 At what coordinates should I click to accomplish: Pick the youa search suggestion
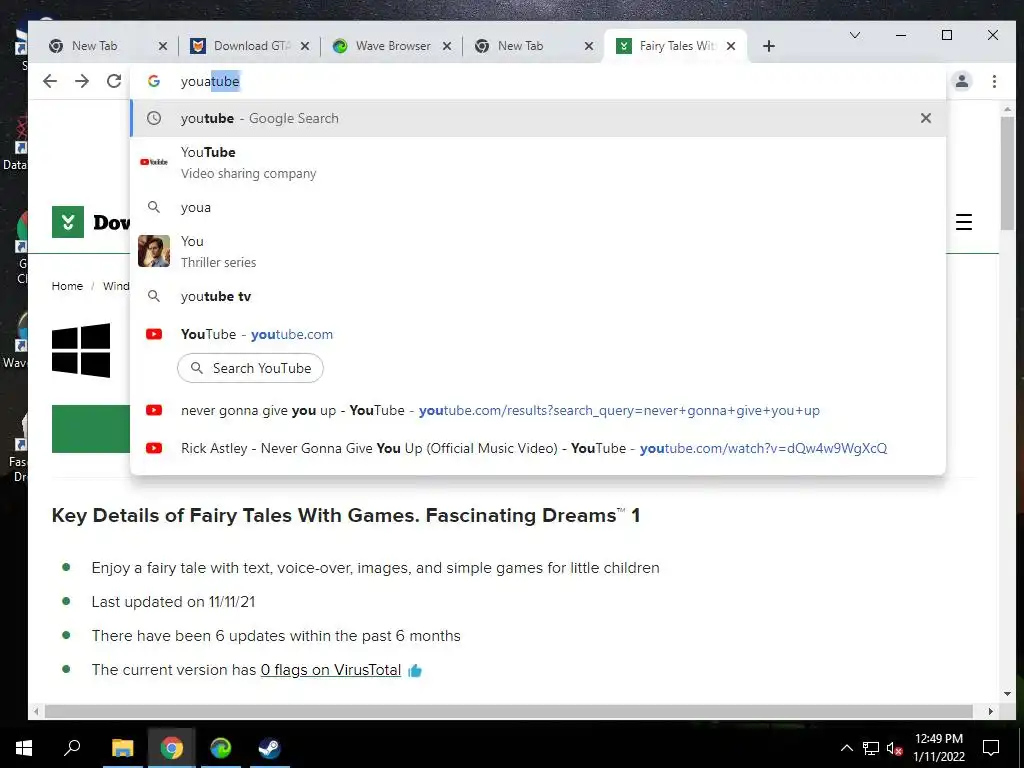pos(538,207)
